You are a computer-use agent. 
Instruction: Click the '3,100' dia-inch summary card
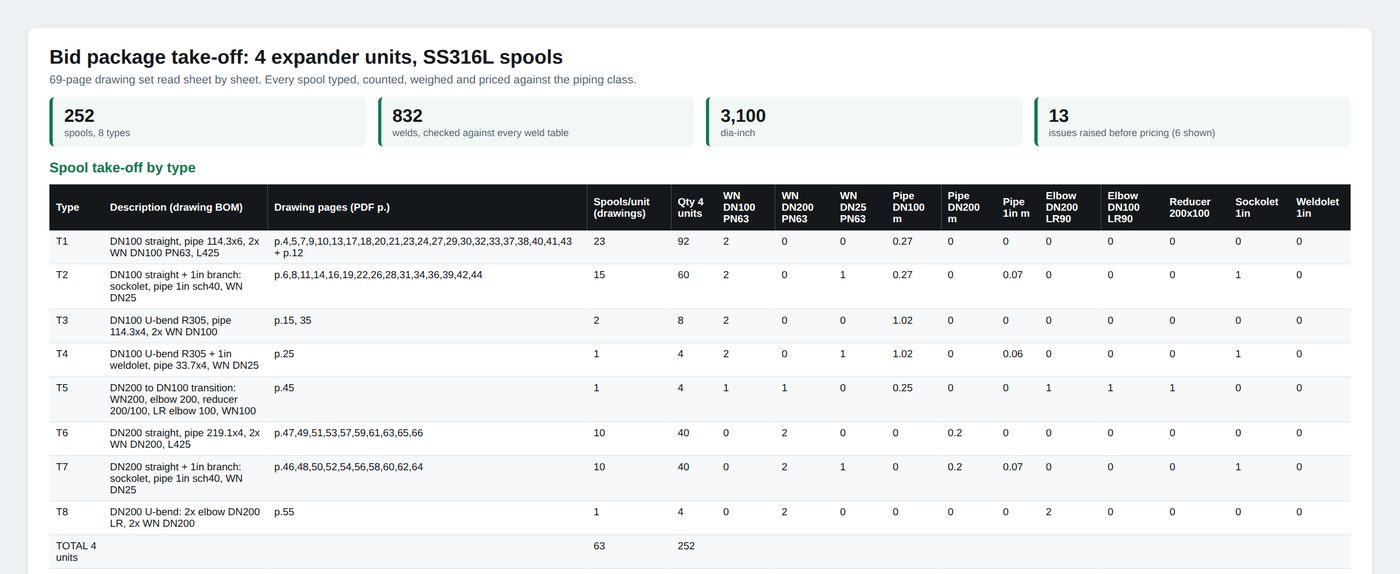[x=864, y=122]
